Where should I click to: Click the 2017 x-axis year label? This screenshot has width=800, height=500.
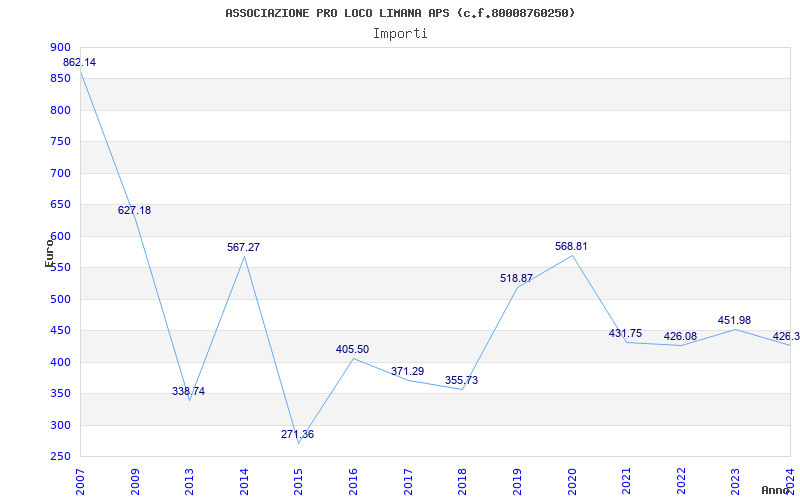[x=408, y=482]
